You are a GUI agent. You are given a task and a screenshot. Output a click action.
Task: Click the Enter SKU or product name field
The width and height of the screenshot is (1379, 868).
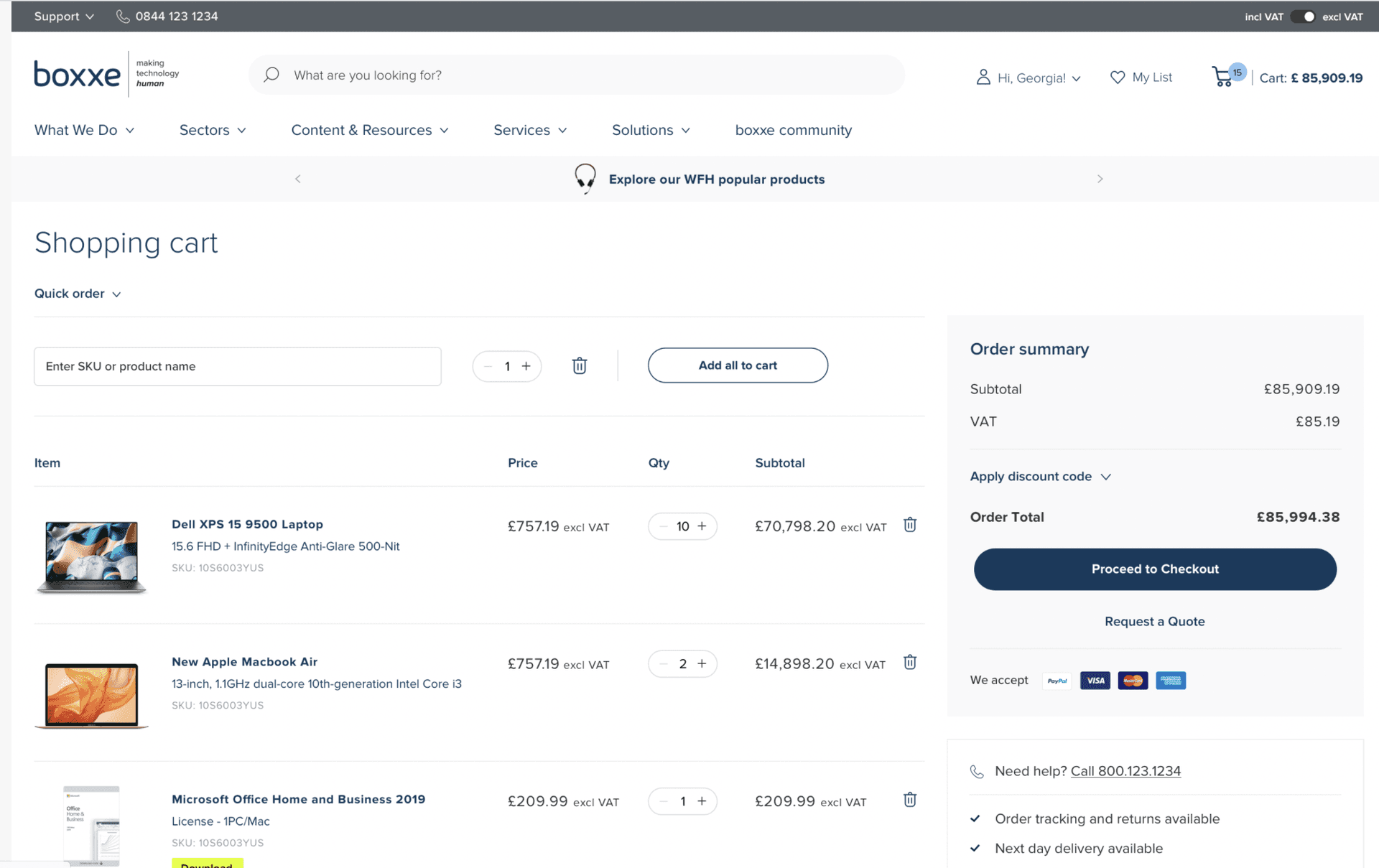click(238, 366)
